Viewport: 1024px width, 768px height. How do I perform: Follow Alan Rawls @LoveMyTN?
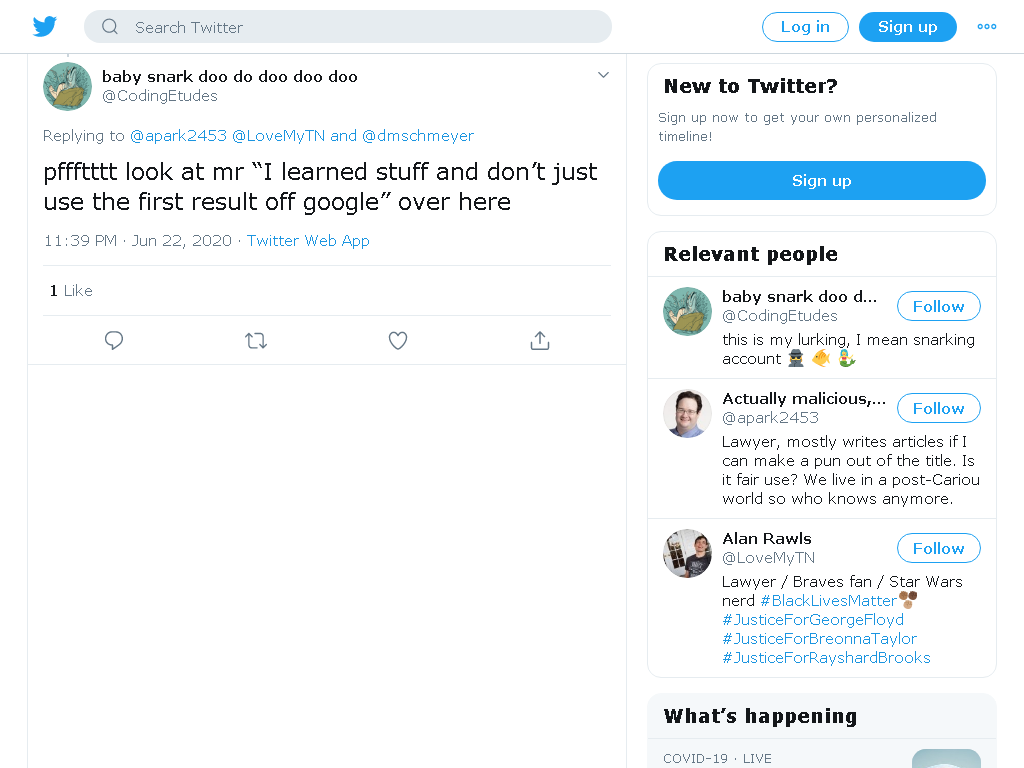[938, 549]
